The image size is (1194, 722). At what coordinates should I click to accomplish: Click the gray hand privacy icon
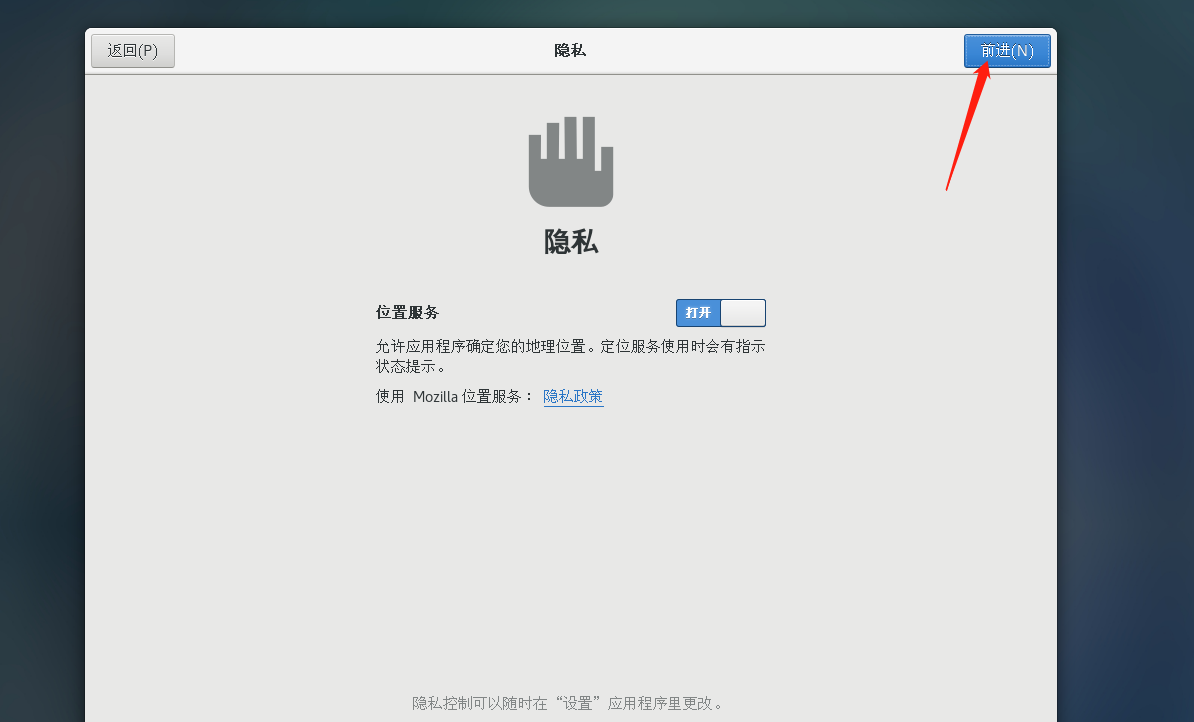click(571, 161)
